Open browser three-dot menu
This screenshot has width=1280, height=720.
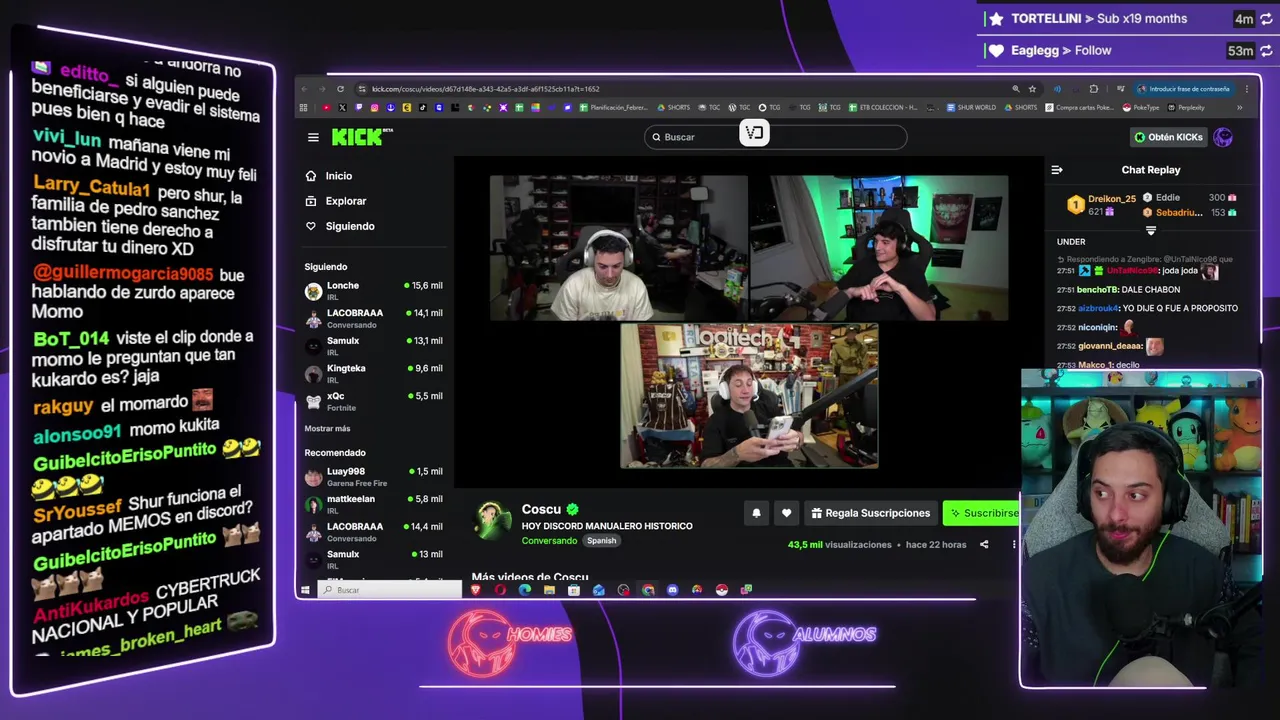pos(1247,89)
